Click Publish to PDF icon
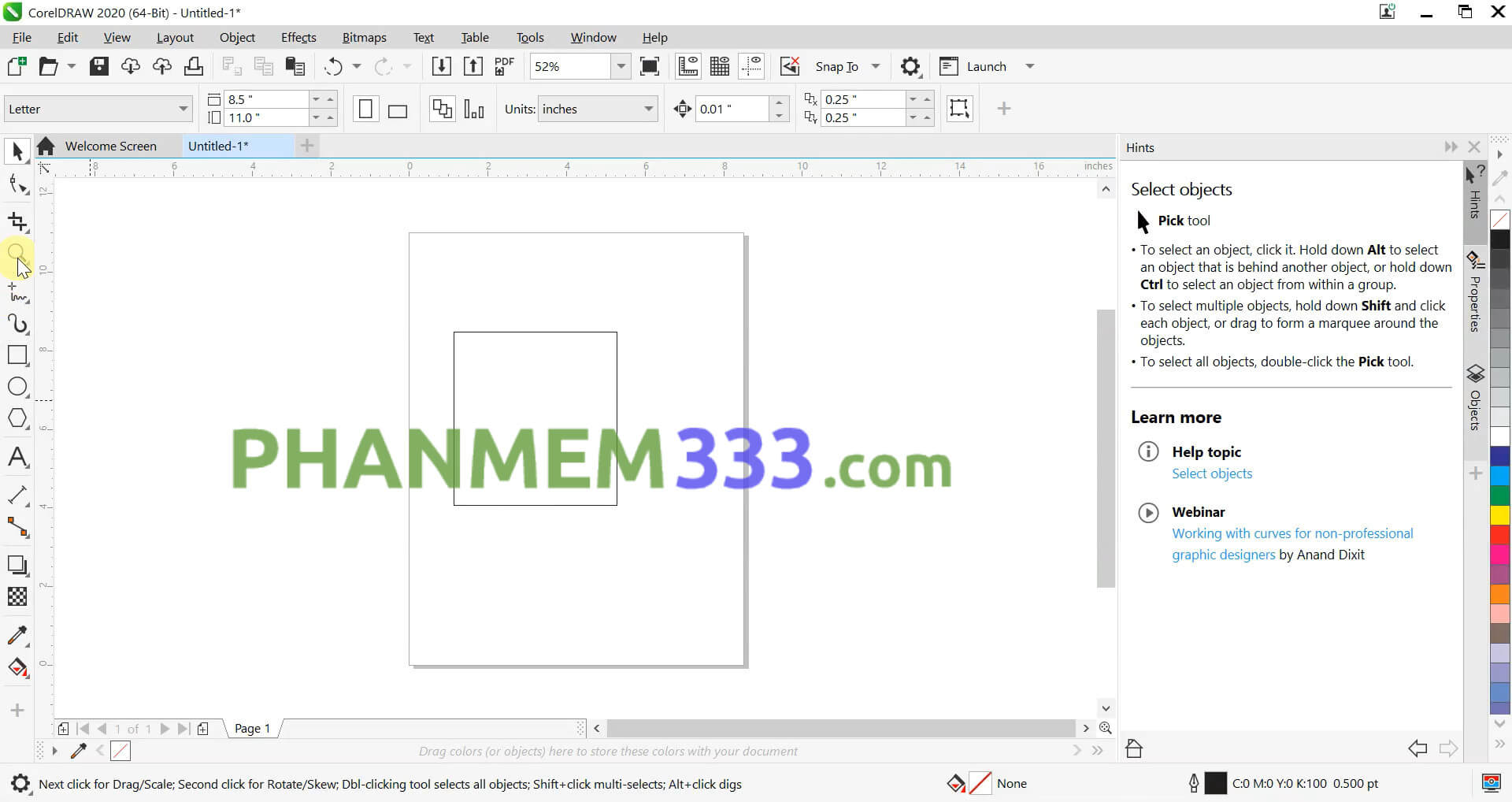1512x802 pixels. [504, 66]
